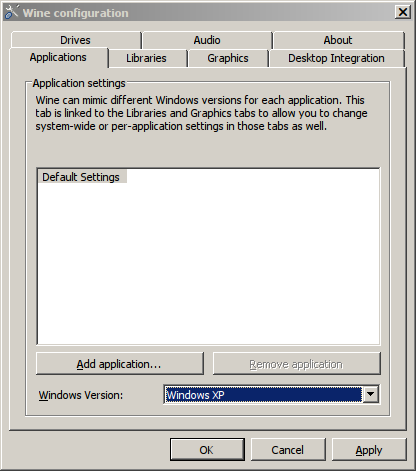Show the Desktop Integration tab
The image size is (416, 471).
click(x=336, y=58)
